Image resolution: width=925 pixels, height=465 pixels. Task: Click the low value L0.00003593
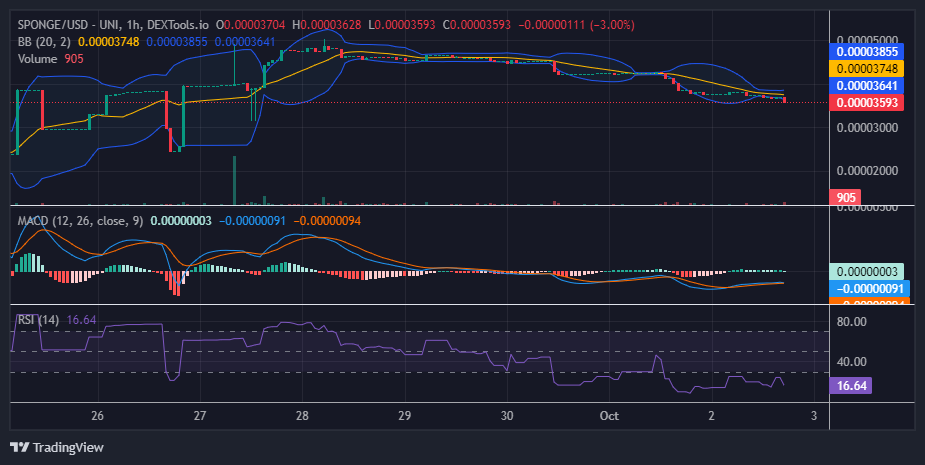click(x=402, y=25)
